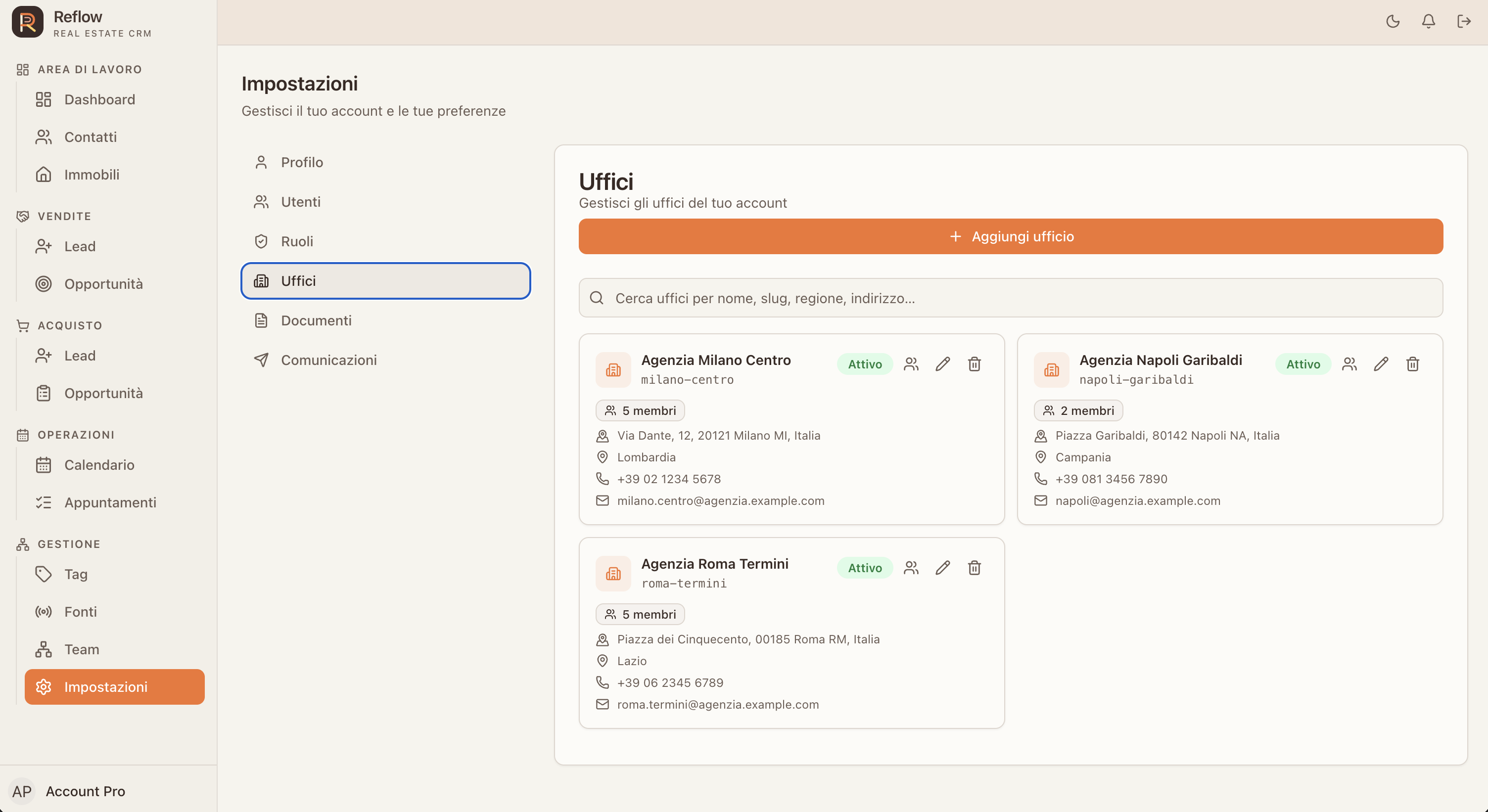This screenshot has height=812, width=1488.
Task: Click 5 membri badge on Milano Centro
Action: pos(640,410)
